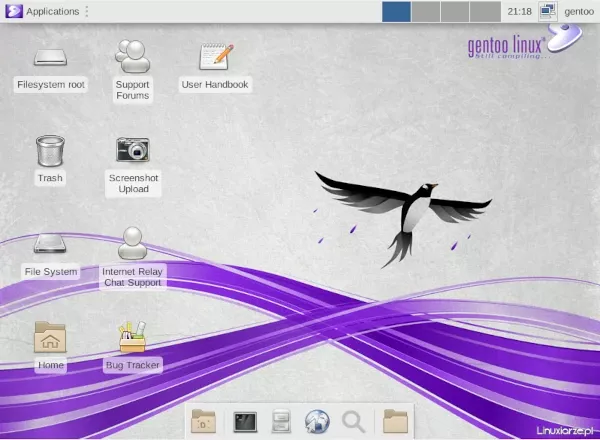Click the 21:18 clock in panel
Viewport: 600px width, 440px height.
coord(519,11)
